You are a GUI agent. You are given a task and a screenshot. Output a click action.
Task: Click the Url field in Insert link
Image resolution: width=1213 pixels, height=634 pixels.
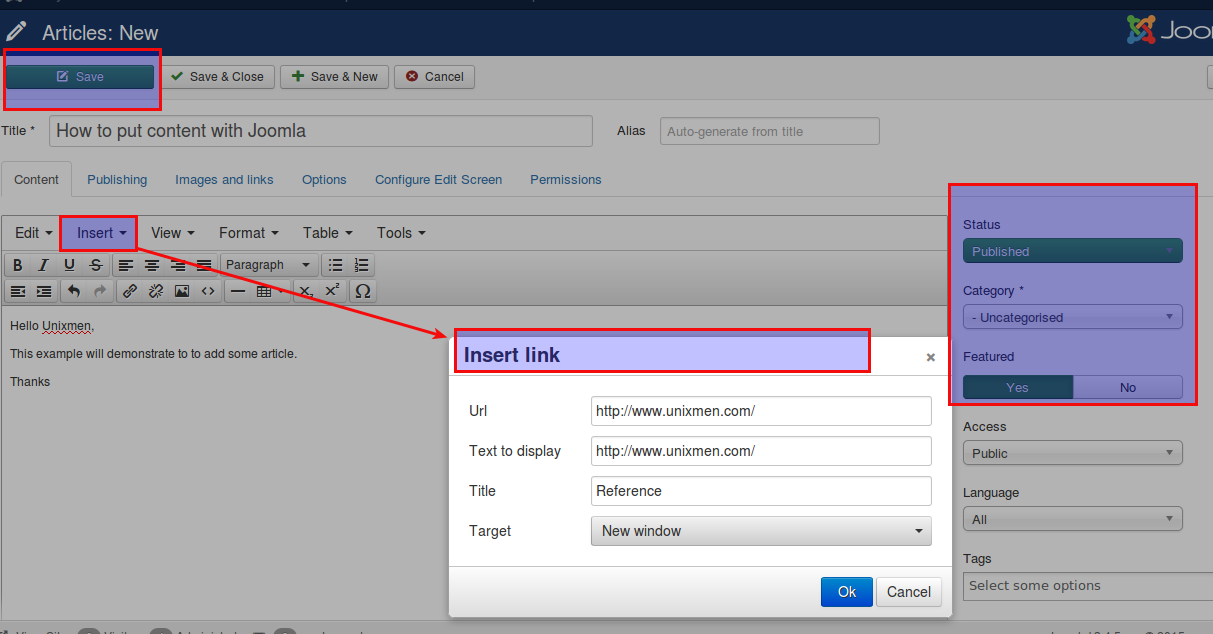click(761, 411)
